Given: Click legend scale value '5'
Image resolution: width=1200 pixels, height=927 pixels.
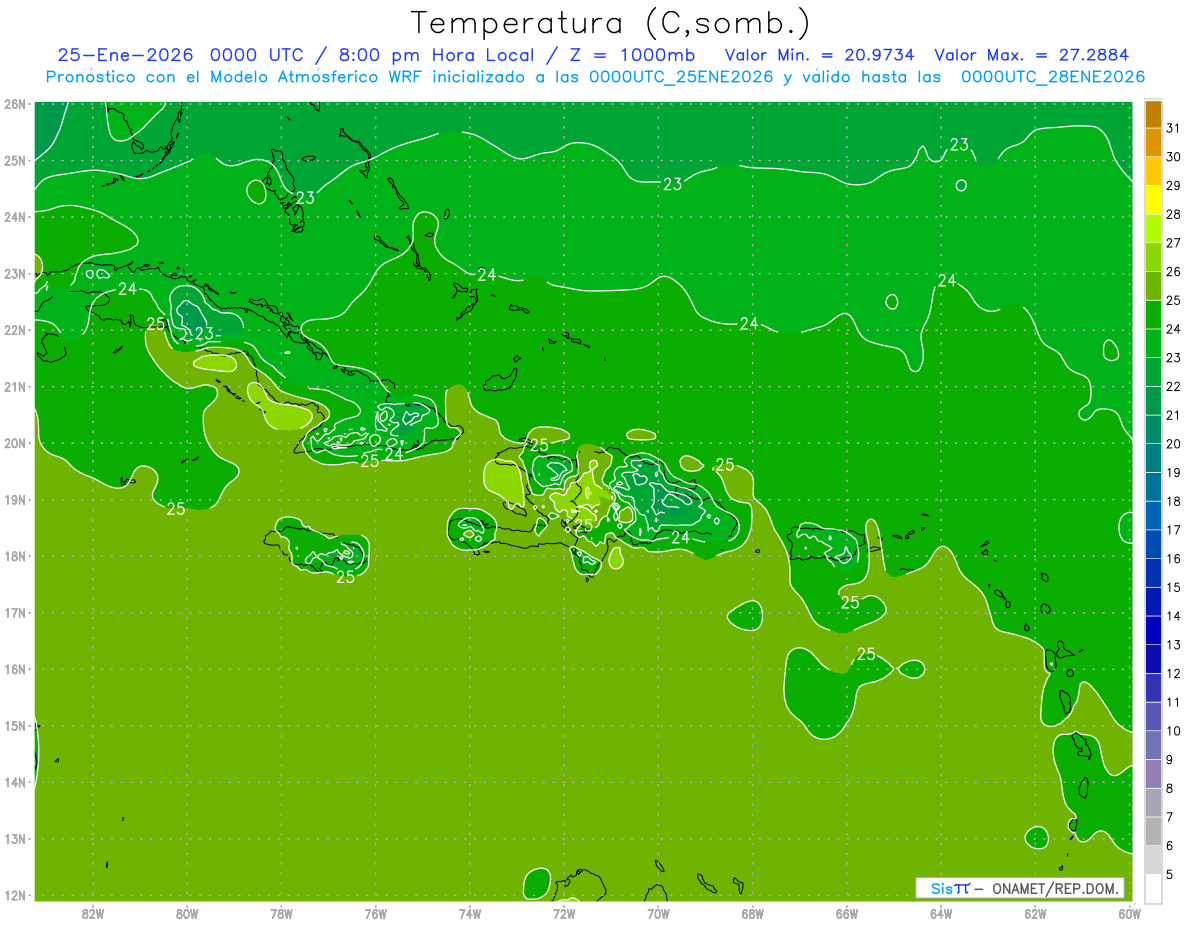Looking at the screenshot, I should pos(1170,875).
